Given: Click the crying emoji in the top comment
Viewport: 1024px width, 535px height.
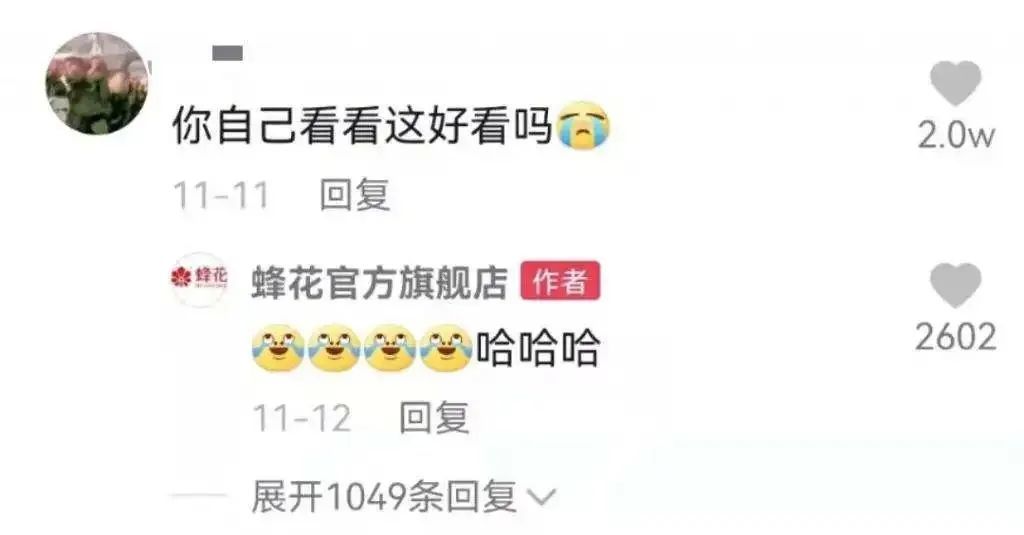Looking at the screenshot, I should click(x=583, y=125).
